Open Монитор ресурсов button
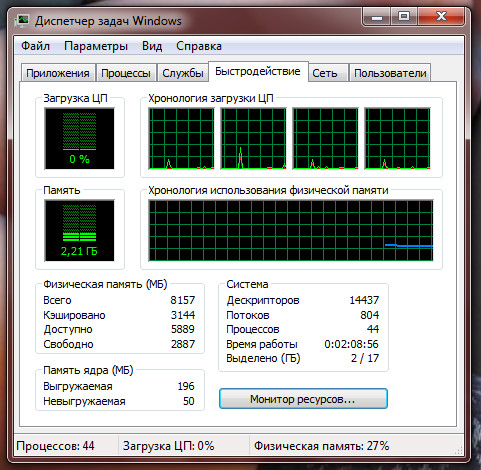481x470 pixels. (303, 399)
